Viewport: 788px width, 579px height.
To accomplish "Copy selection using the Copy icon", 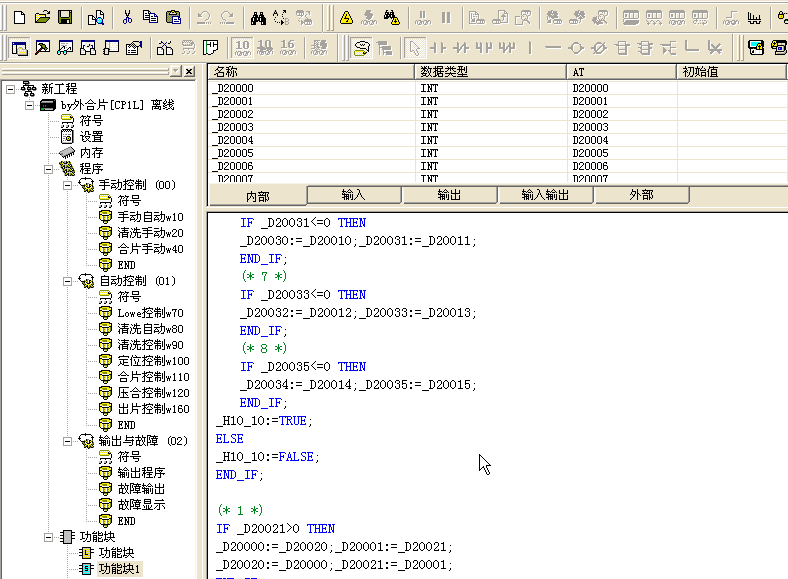I will coord(150,18).
